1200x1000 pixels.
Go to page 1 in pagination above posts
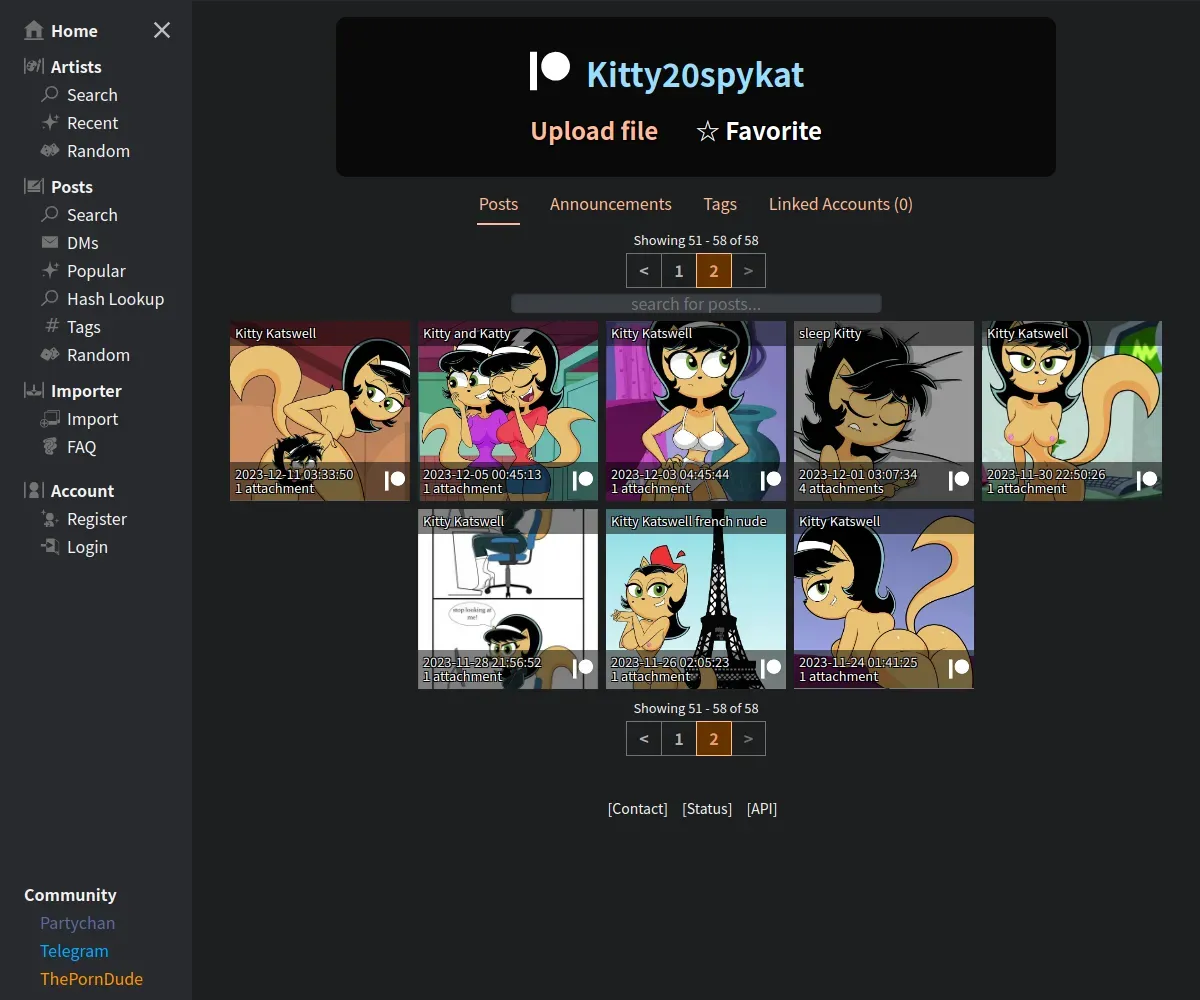click(x=679, y=271)
